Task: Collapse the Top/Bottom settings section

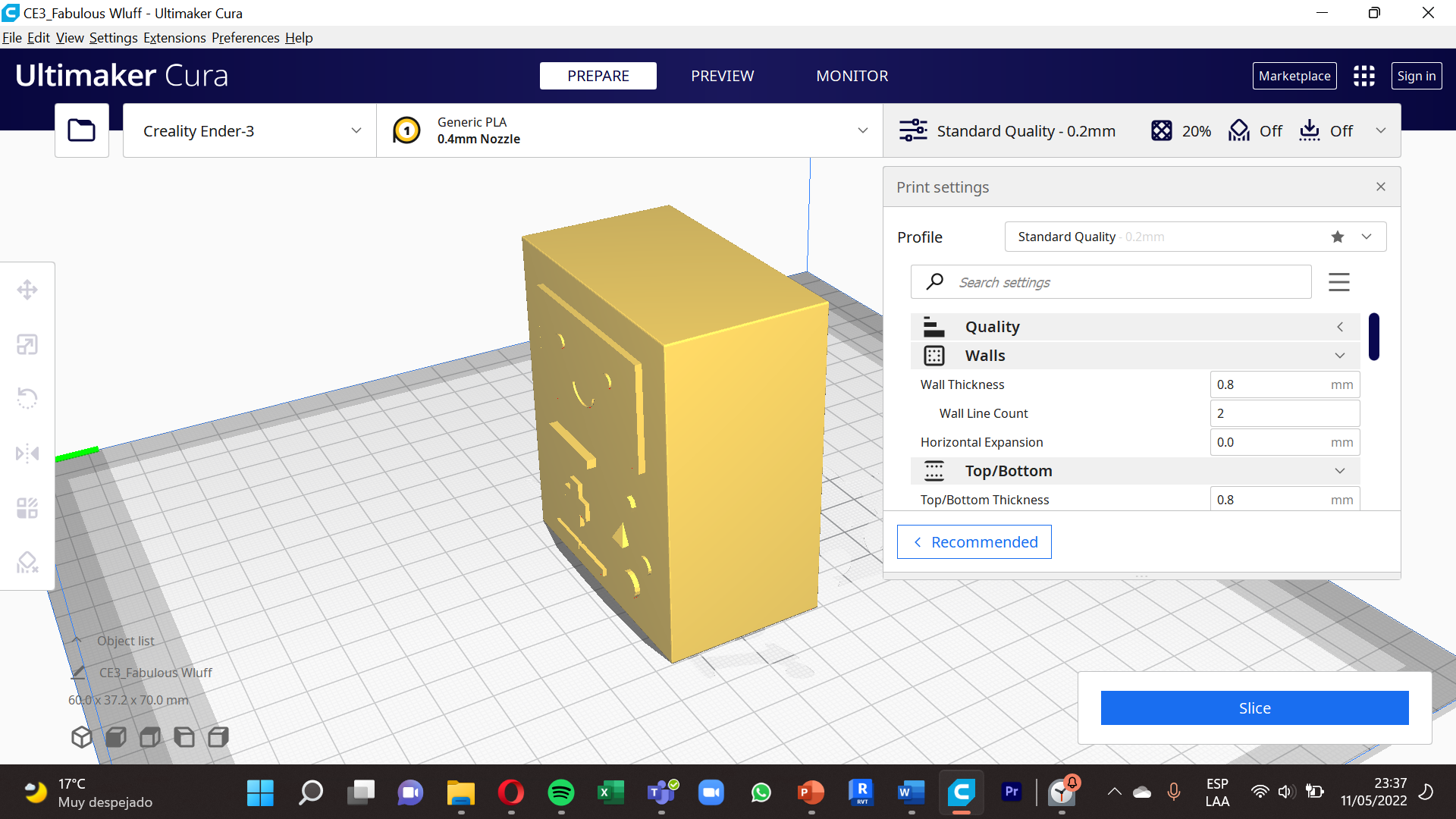Action: click(1135, 471)
